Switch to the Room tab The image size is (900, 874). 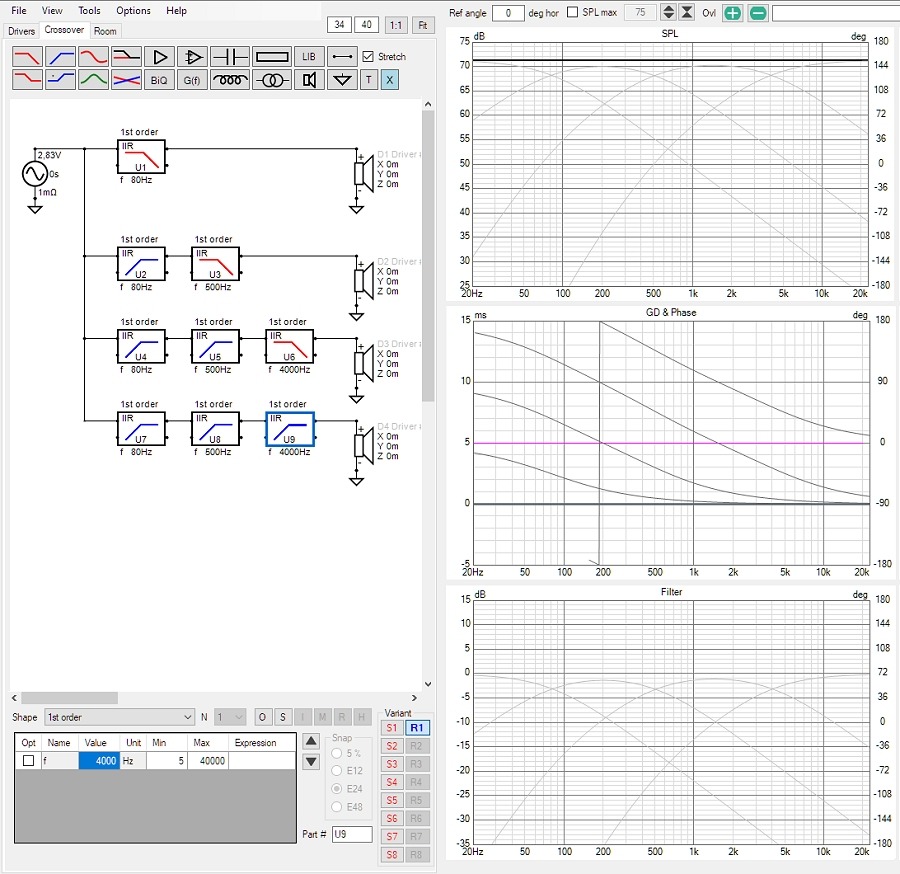[105, 31]
